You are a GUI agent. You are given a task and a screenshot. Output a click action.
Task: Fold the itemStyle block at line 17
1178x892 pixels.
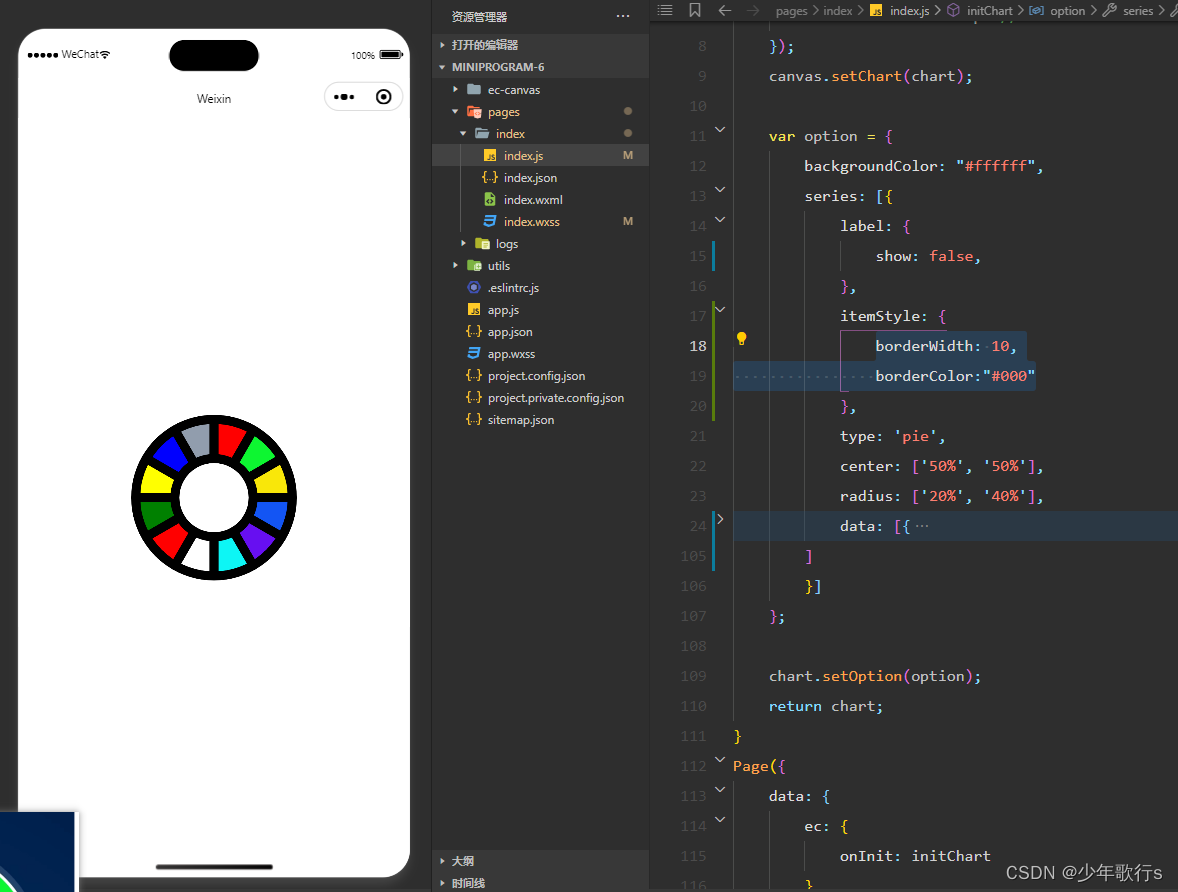pos(720,309)
